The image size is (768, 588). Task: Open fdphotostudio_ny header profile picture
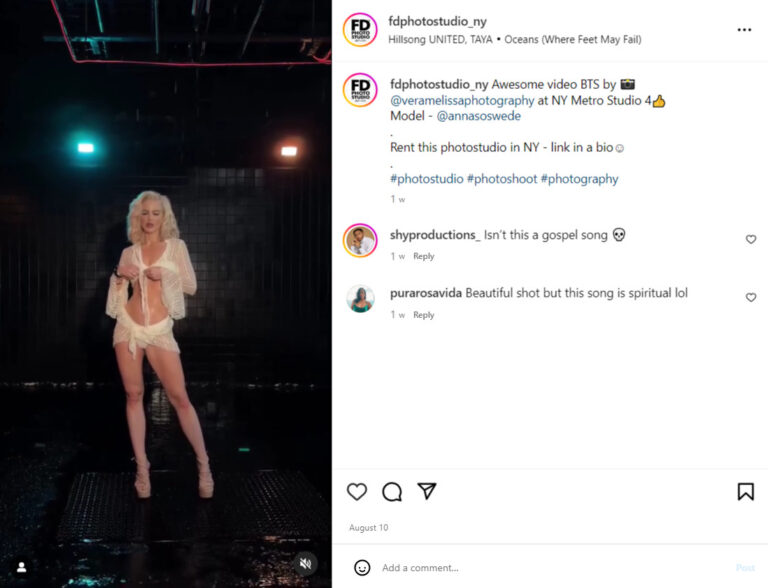point(360,30)
